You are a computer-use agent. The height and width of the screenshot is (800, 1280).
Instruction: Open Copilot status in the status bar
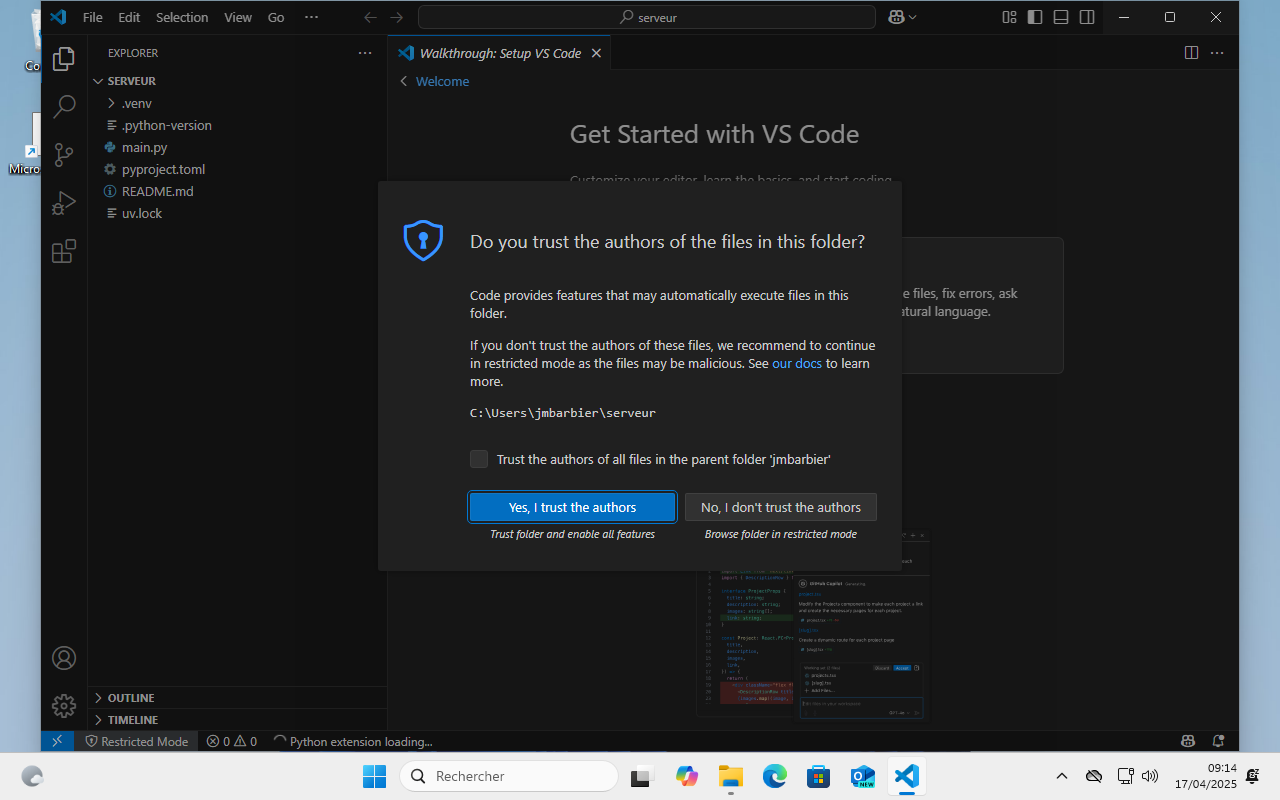pyautogui.click(x=1188, y=741)
